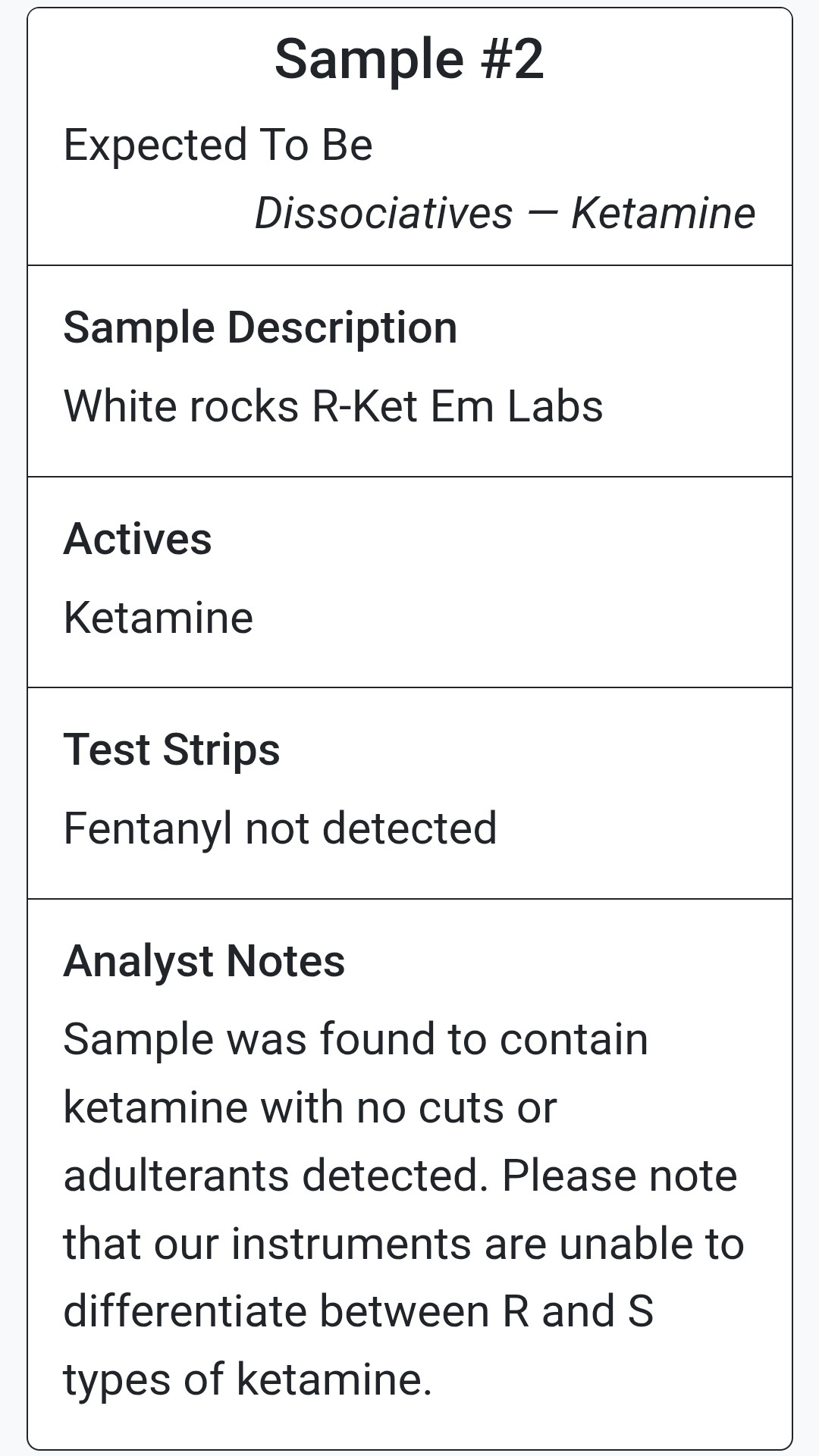Click the "Fentanyl not detected" result
819x1456 pixels.
point(280,828)
